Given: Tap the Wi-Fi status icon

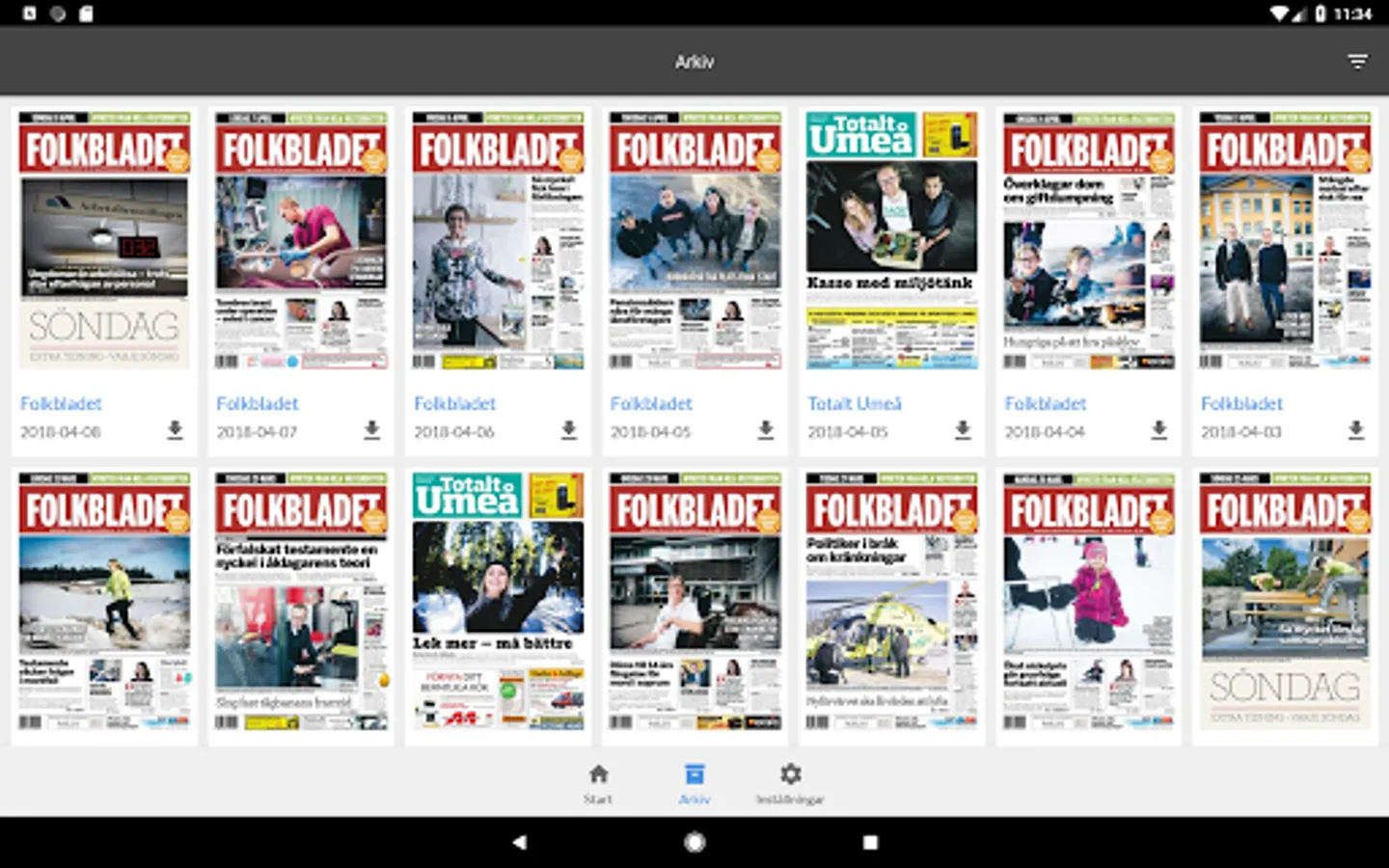Looking at the screenshot, I should [x=1280, y=14].
